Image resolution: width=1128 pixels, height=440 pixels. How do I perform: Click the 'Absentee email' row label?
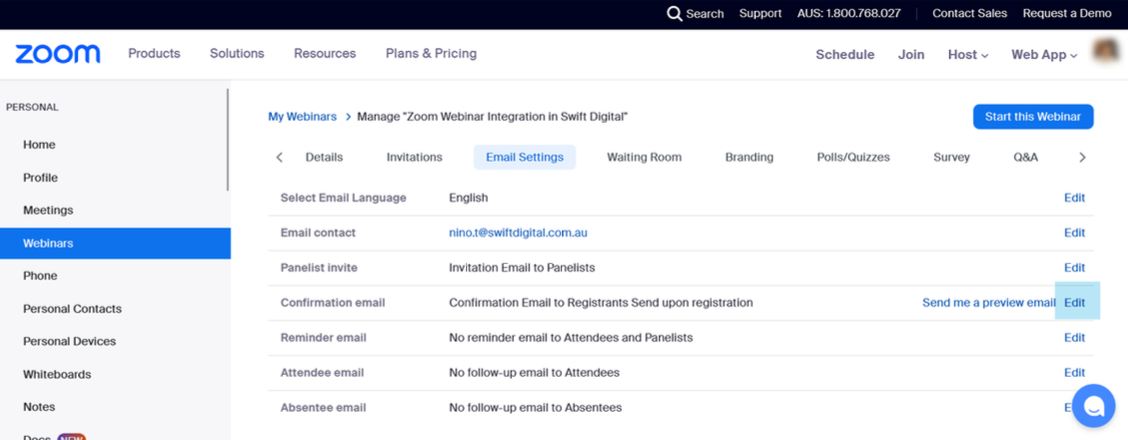323,408
